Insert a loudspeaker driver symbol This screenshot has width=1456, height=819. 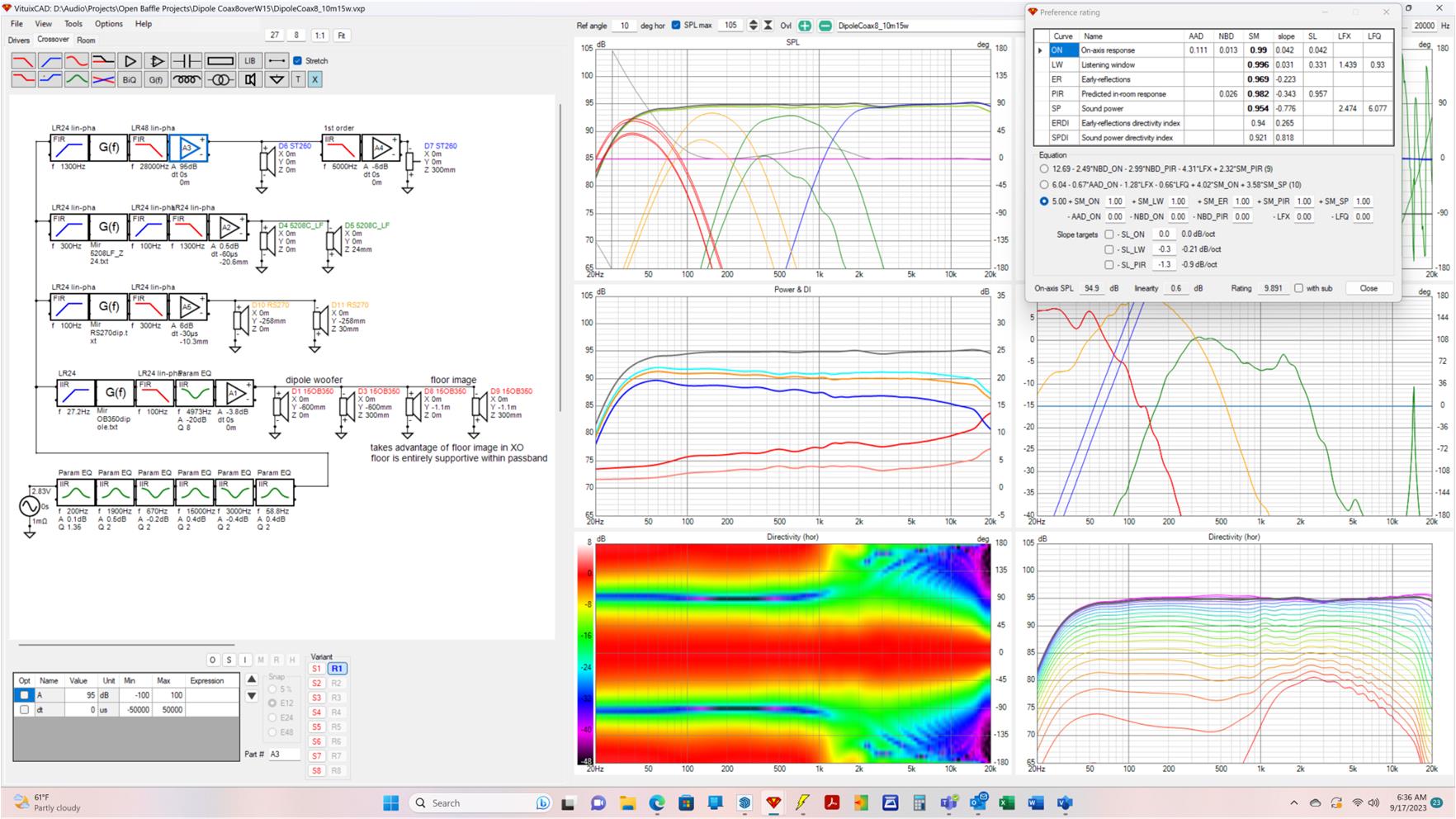250,80
